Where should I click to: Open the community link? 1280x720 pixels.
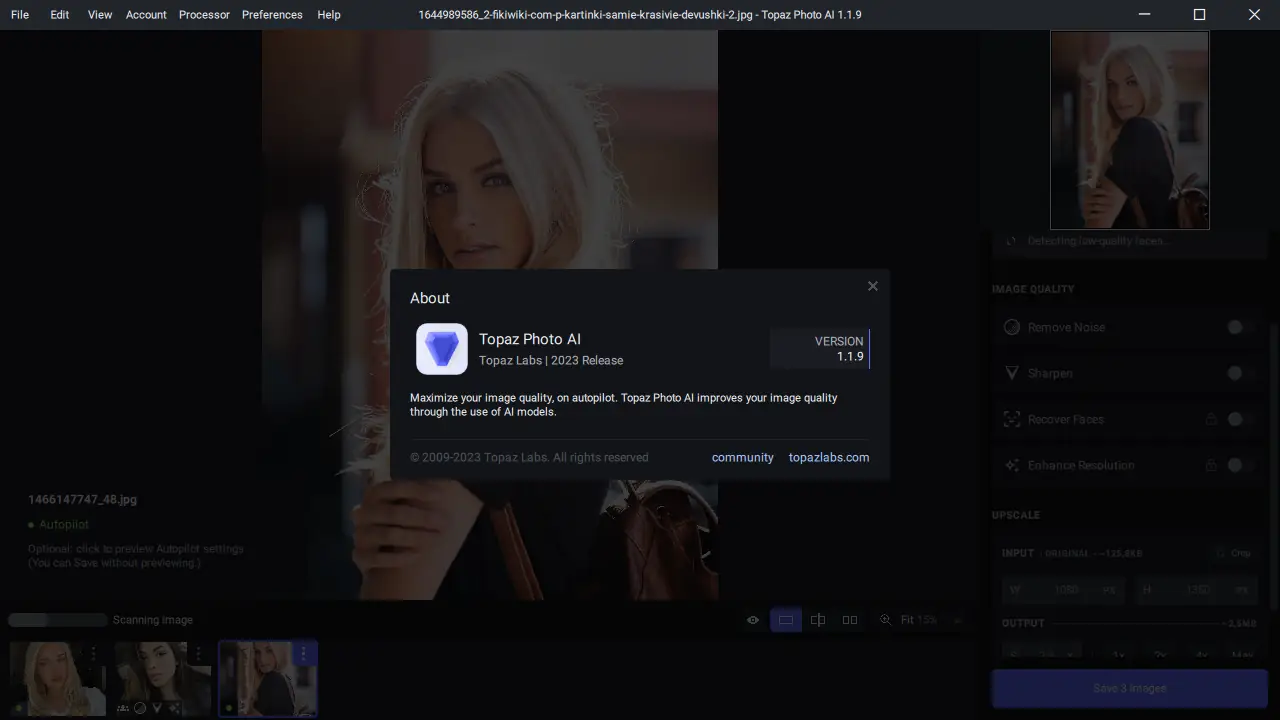(743, 457)
